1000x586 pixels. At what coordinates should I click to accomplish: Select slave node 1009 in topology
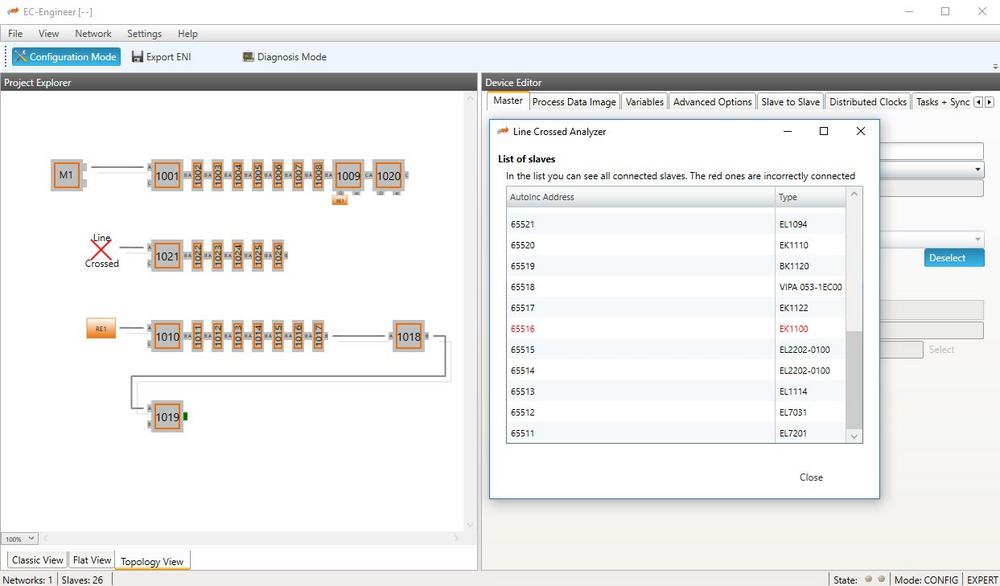(x=348, y=176)
